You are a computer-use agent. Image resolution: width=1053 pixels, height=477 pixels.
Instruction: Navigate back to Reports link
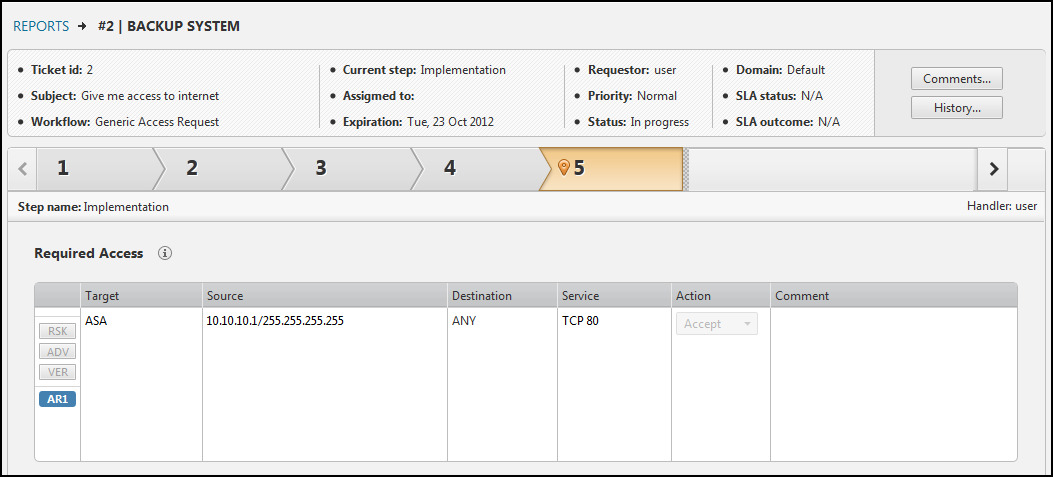pos(41,26)
